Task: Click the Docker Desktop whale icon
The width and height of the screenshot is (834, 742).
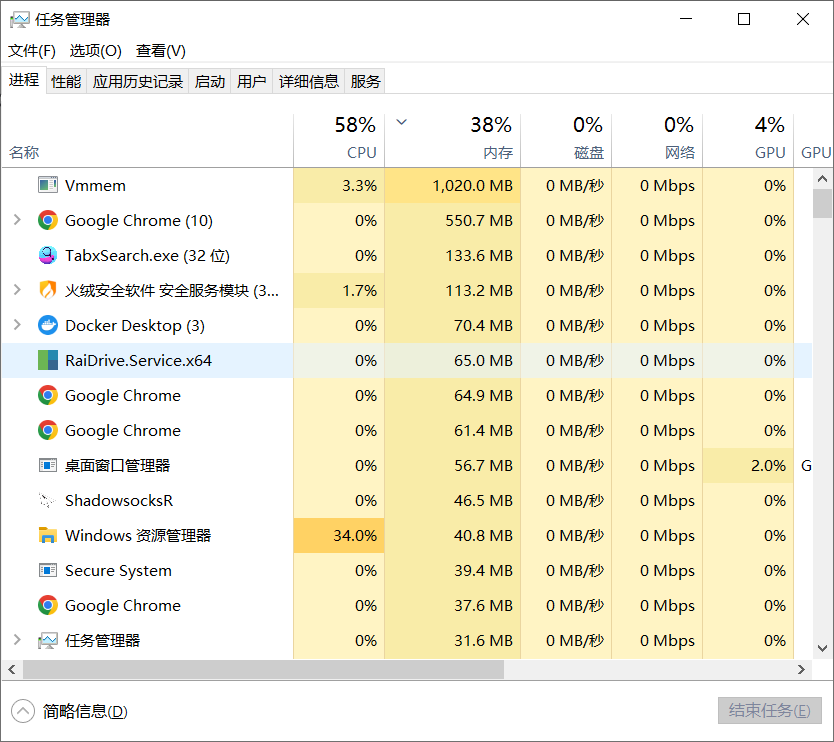Action: coord(48,326)
